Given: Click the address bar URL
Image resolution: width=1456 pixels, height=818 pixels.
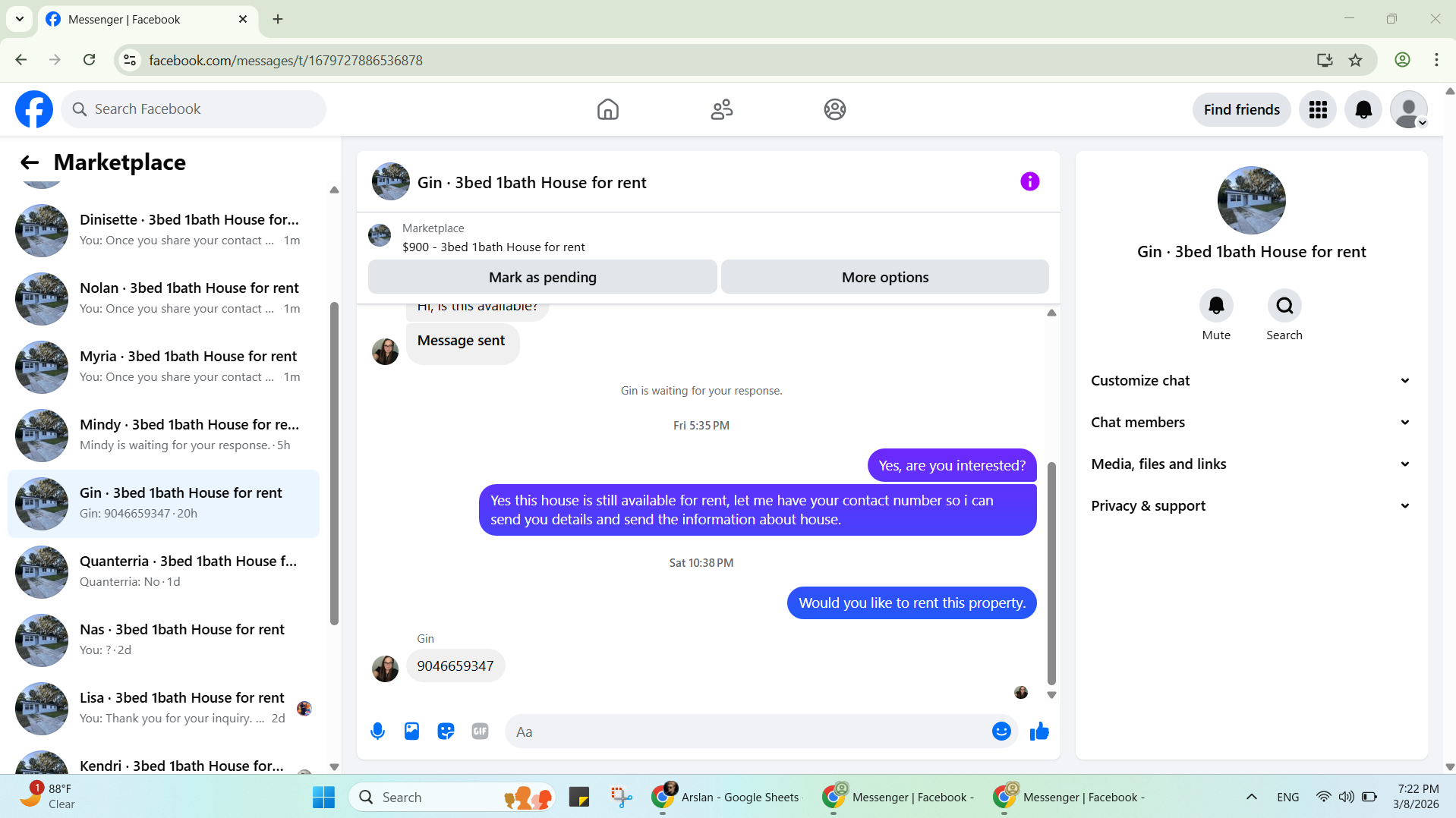Looking at the screenshot, I should coord(285,60).
